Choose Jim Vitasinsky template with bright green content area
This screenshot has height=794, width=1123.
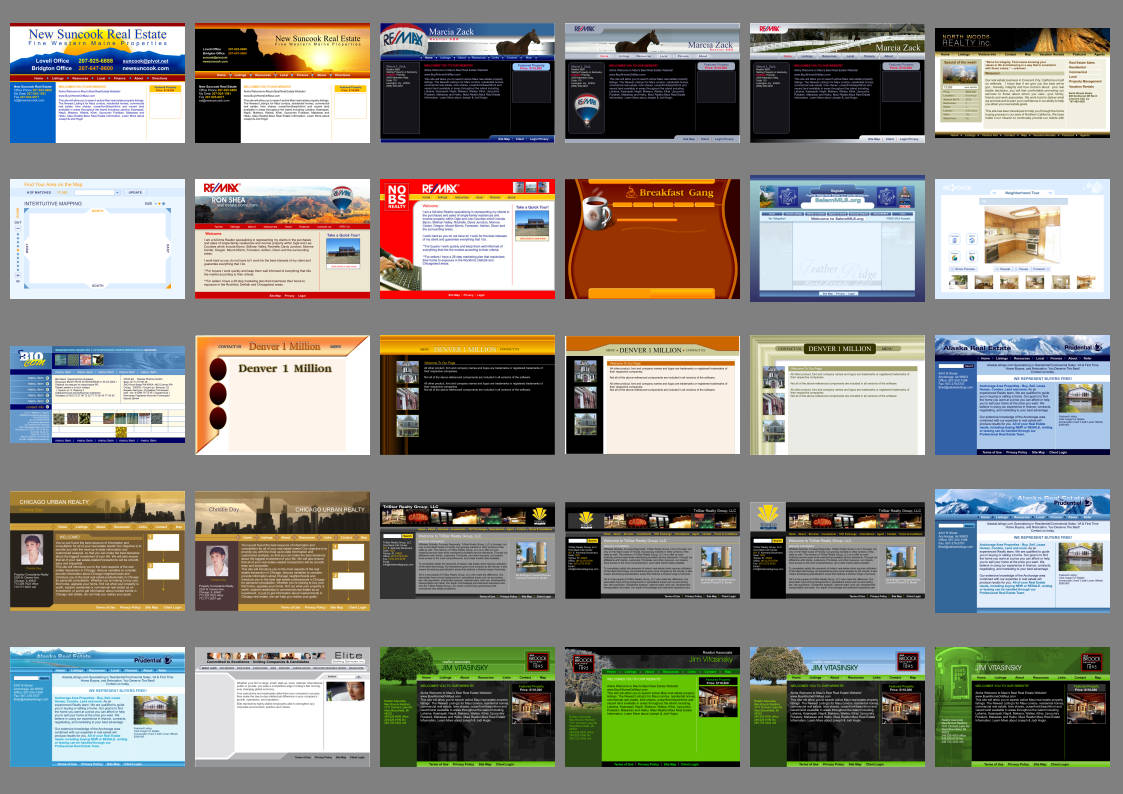pos(652,707)
